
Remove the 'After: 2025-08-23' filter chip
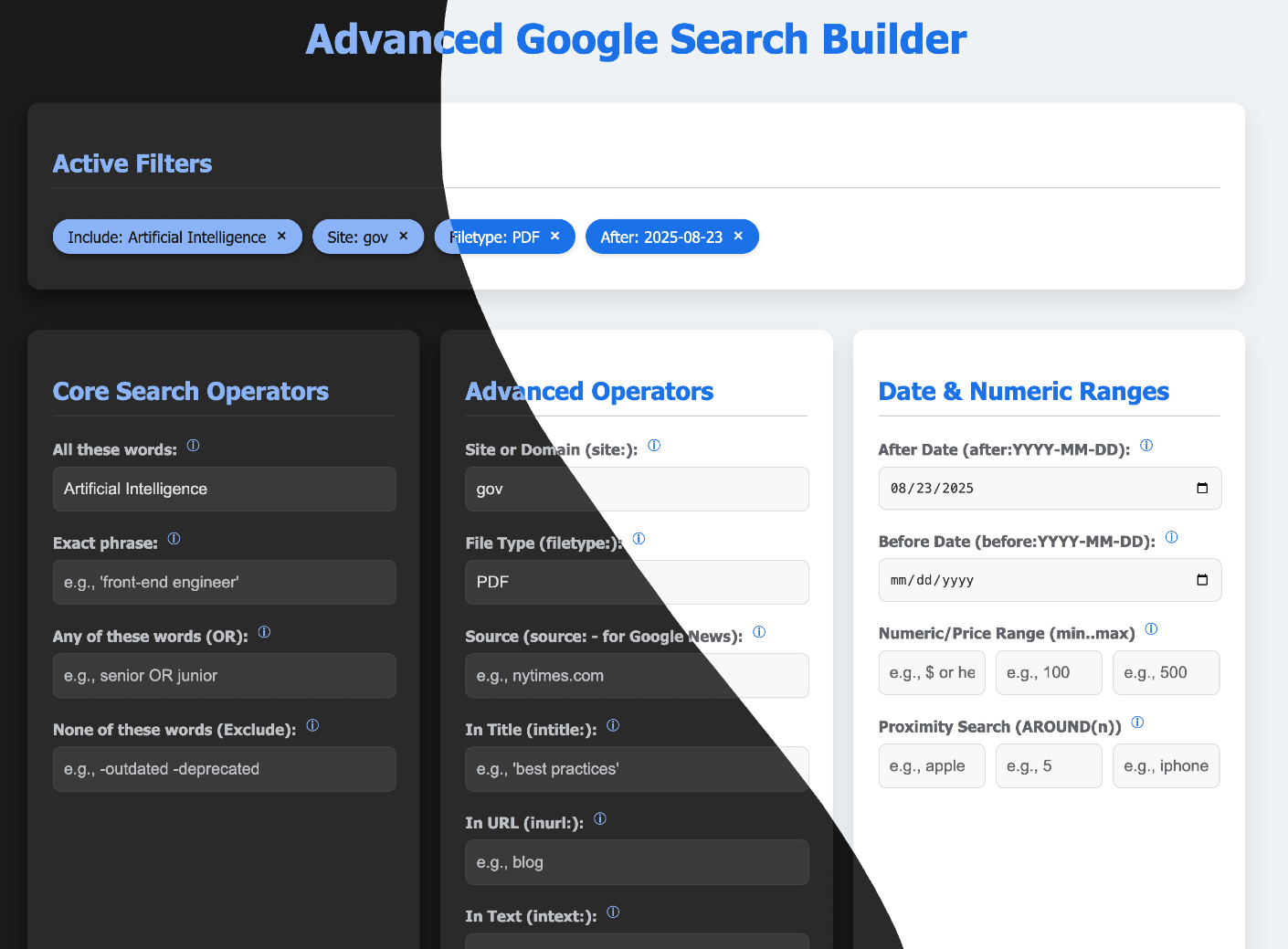point(738,236)
